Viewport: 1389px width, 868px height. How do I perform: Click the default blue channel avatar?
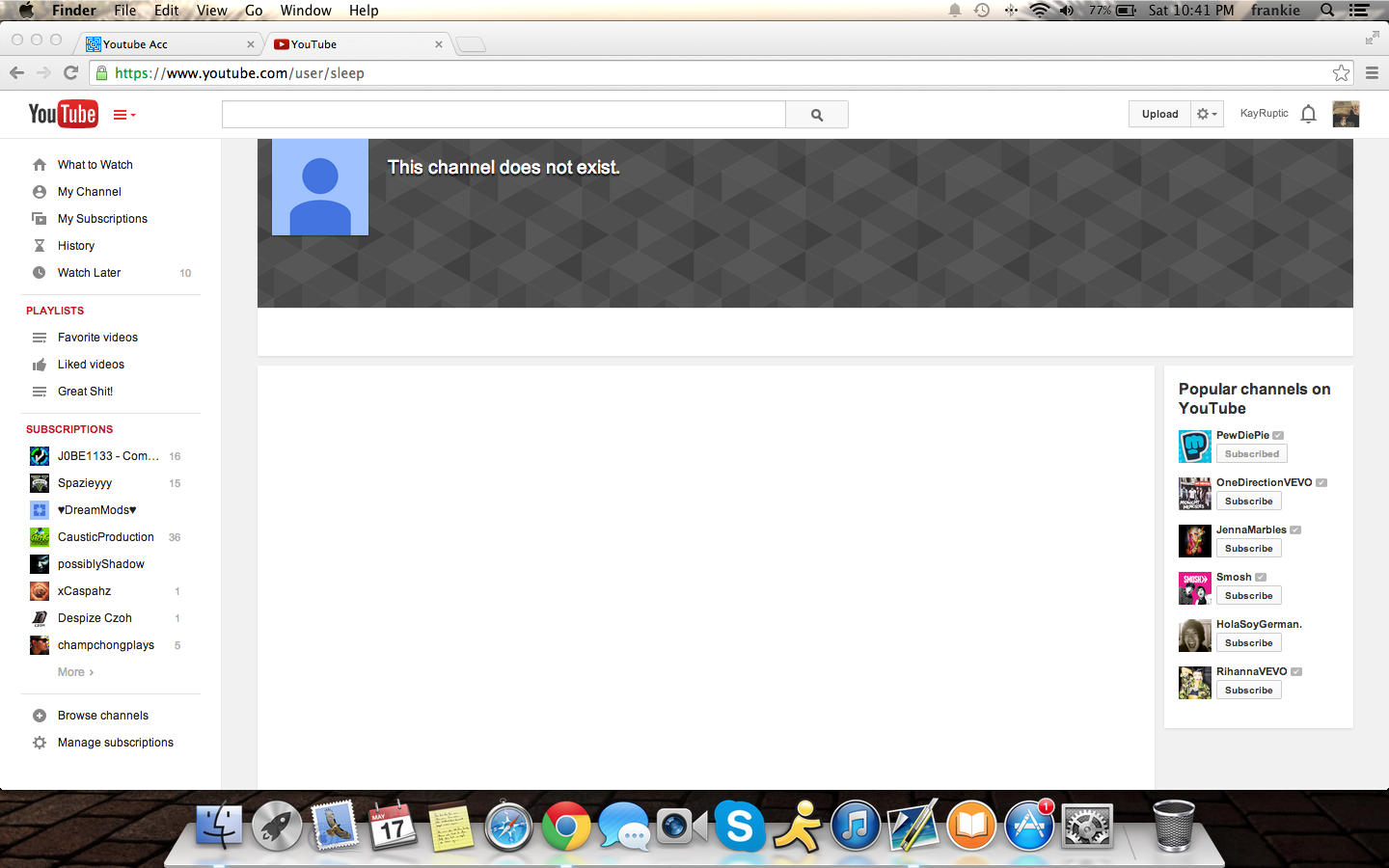[320, 187]
